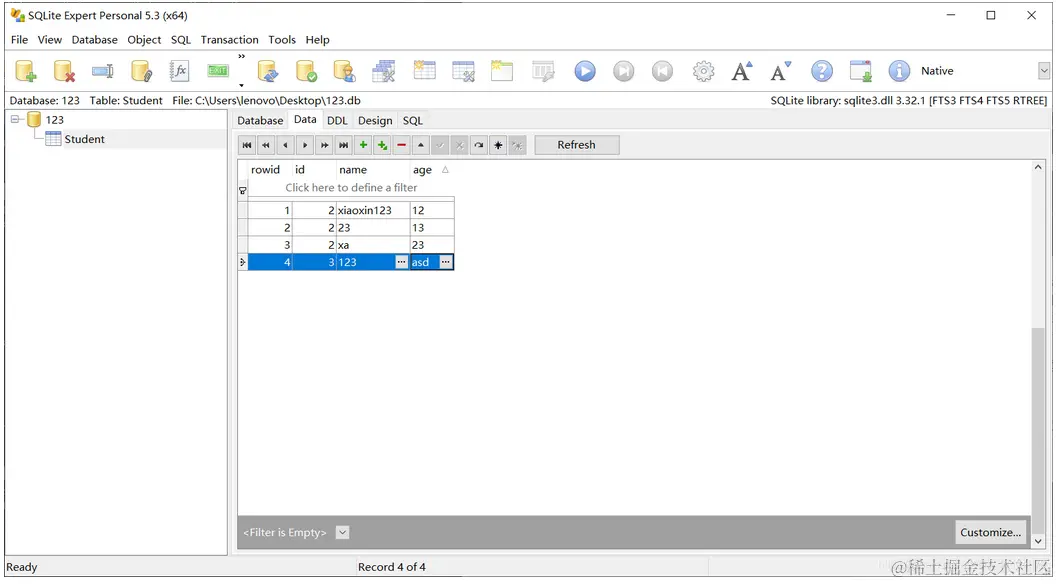Select the xiaoxin123 name cell
1057x584 pixels.
[x=373, y=210]
